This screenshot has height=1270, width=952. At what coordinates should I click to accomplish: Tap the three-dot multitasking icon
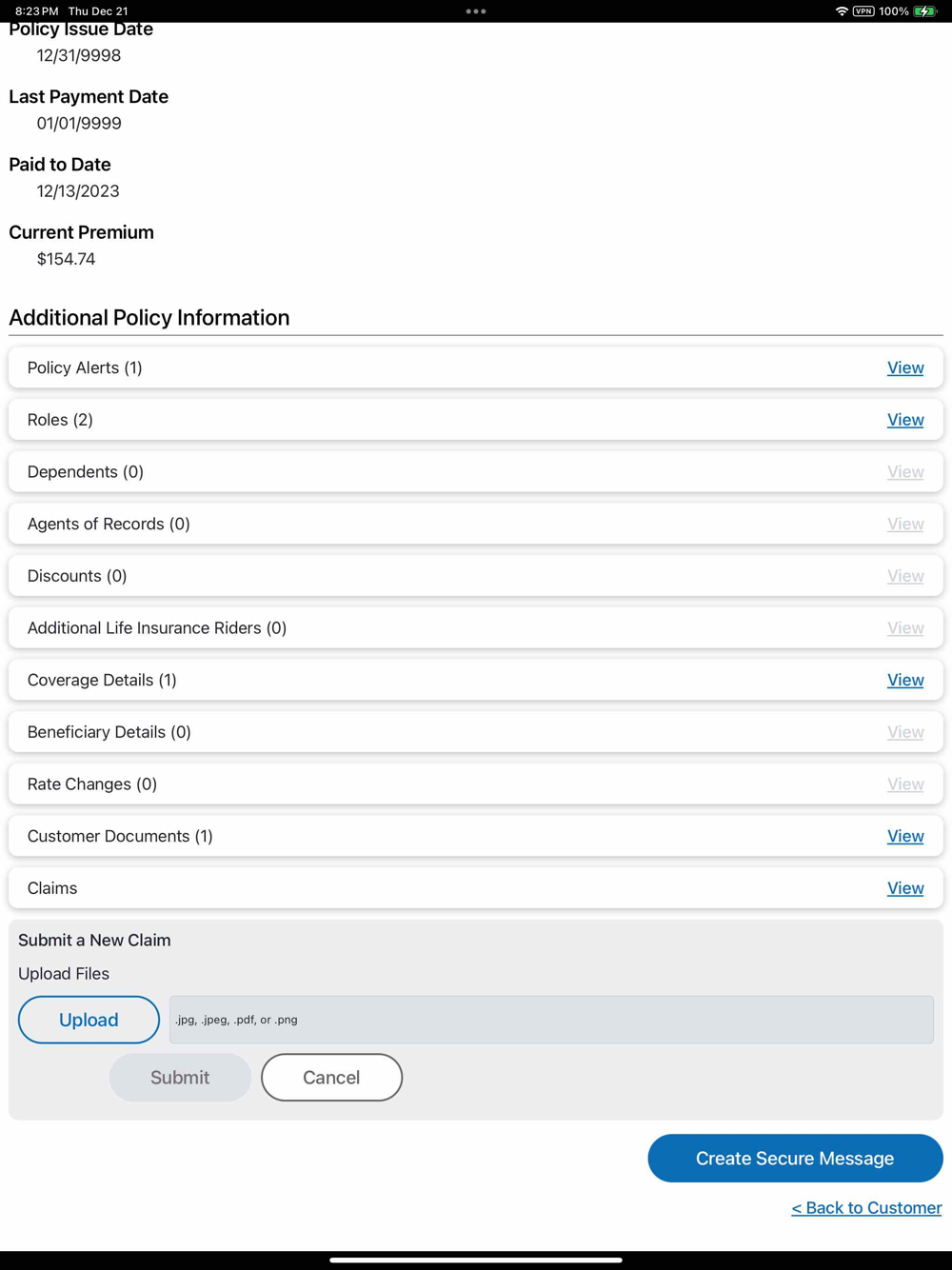pos(476,11)
